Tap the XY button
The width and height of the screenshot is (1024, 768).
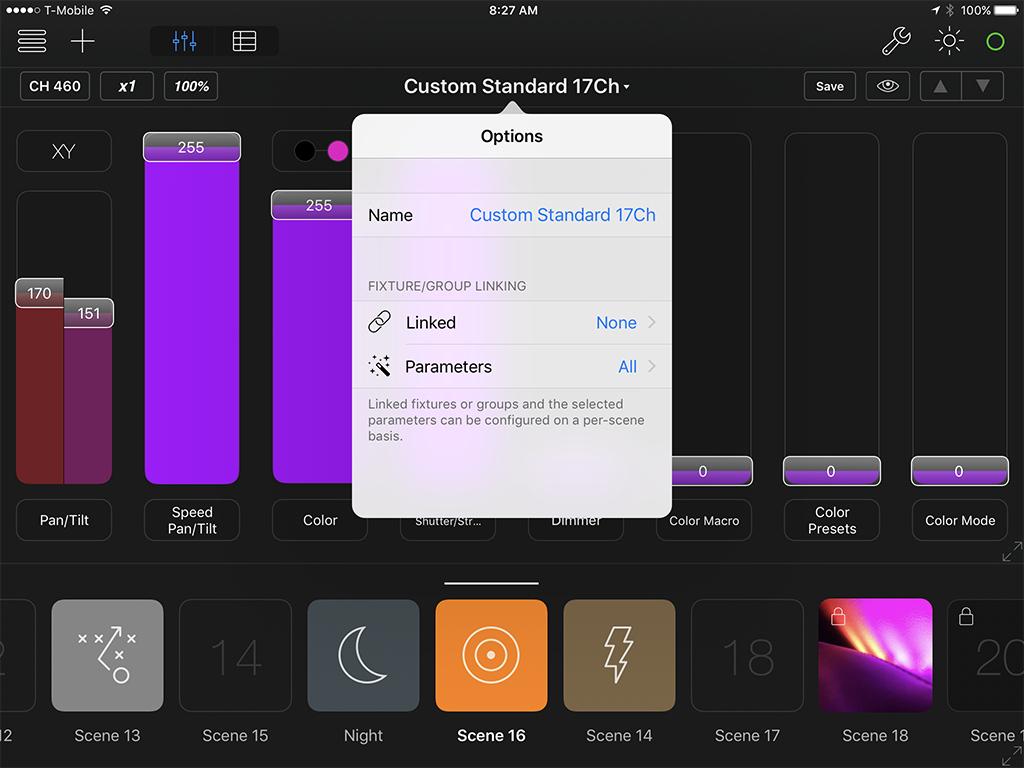point(64,152)
